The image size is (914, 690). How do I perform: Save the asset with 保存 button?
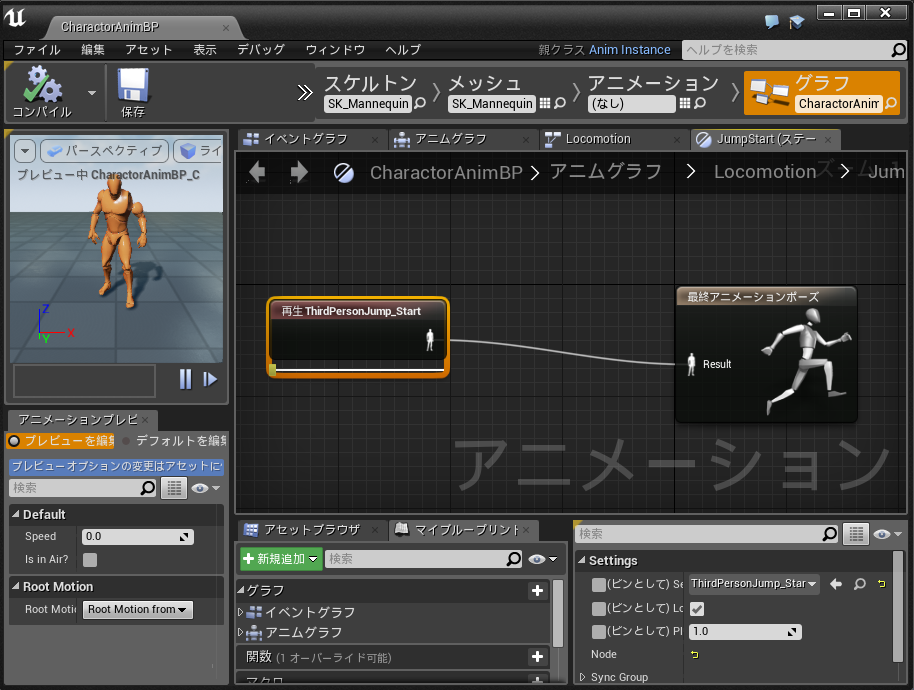(133, 92)
